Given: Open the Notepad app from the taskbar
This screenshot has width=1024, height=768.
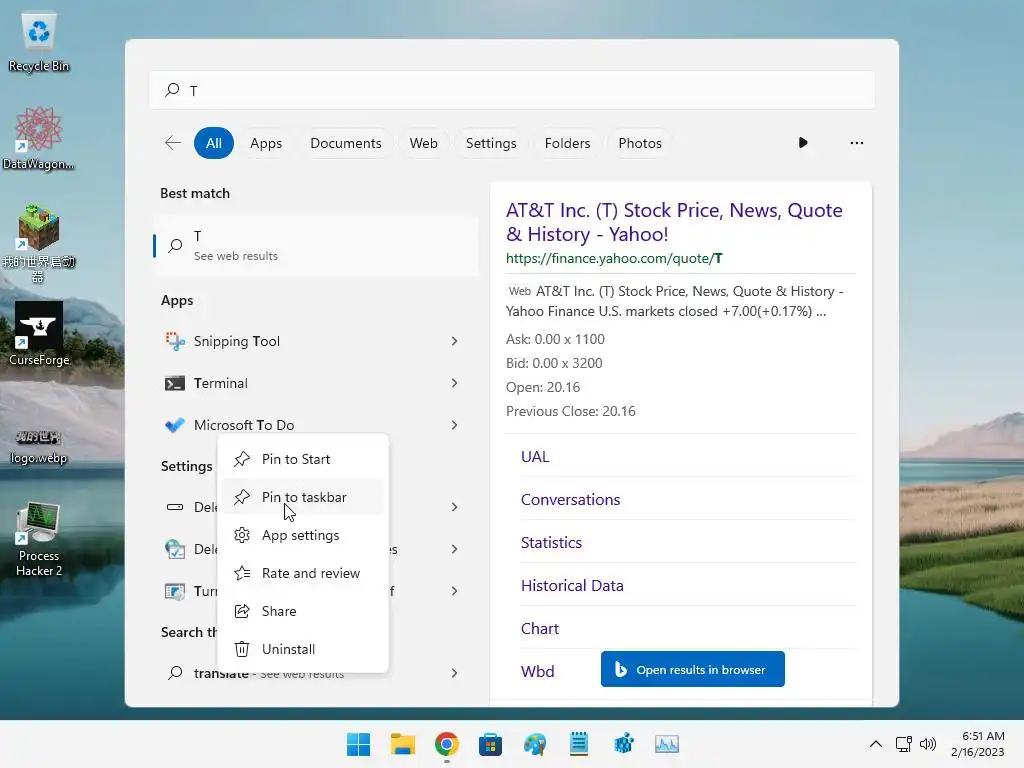Looking at the screenshot, I should click(x=579, y=744).
